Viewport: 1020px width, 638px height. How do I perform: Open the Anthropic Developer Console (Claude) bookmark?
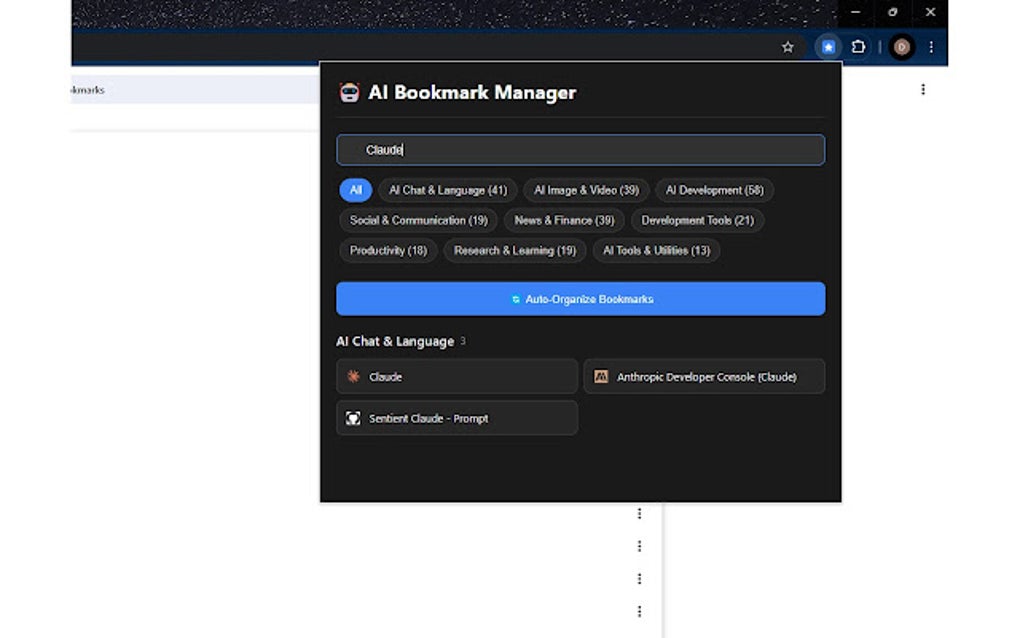[x=704, y=376]
